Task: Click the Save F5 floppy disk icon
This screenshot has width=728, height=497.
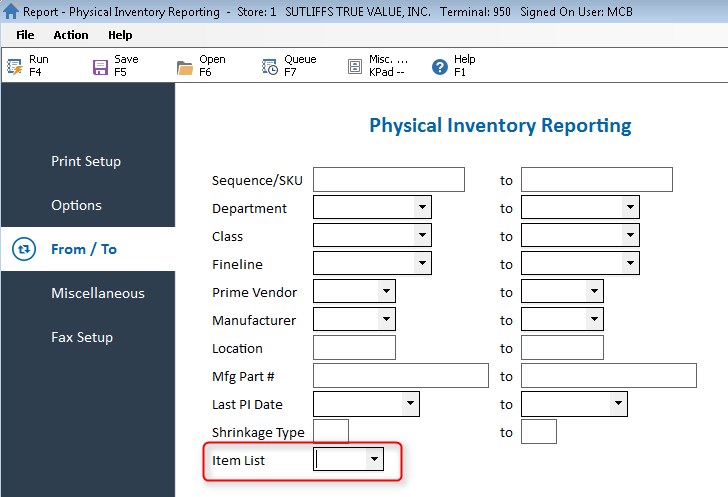Action: (x=100, y=67)
